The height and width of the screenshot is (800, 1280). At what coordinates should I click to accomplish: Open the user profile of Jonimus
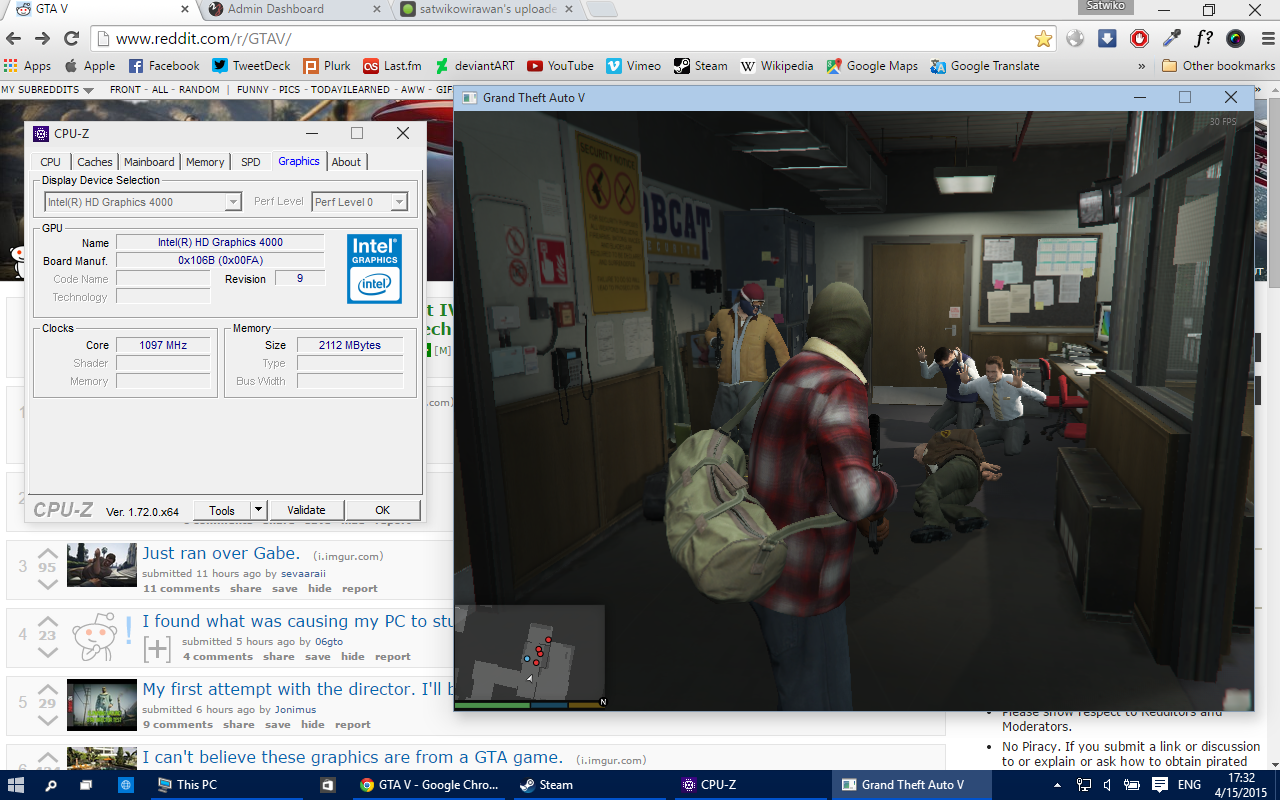(293, 709)
